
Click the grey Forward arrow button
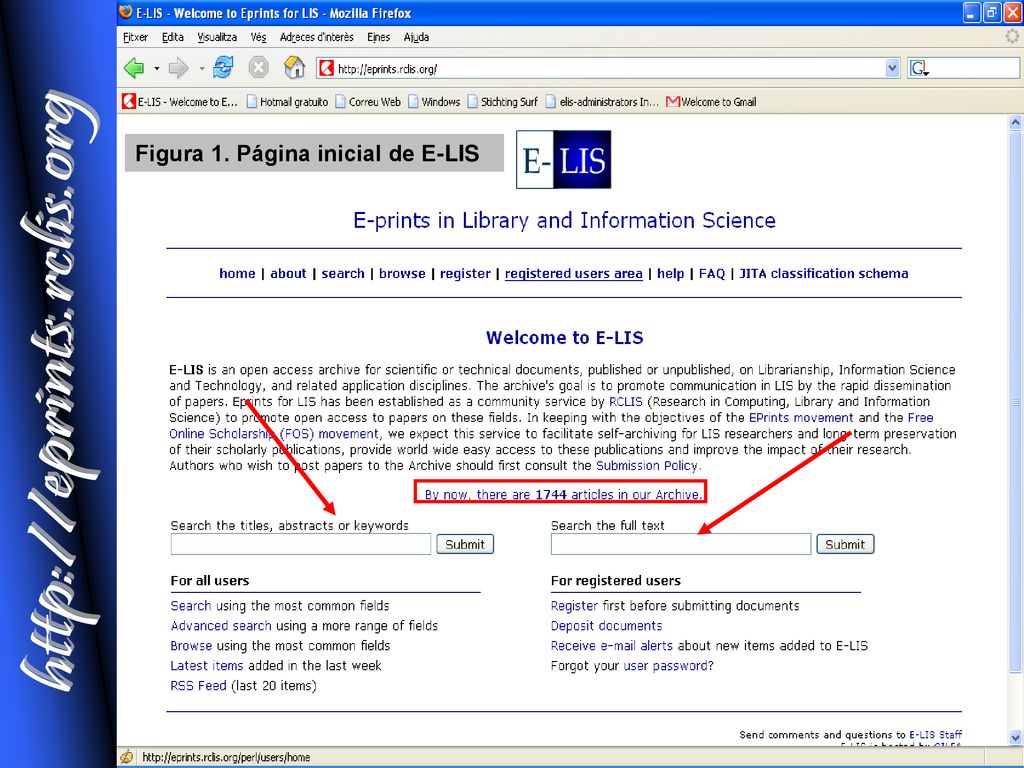pyautogui.click(x=178, y=68)
